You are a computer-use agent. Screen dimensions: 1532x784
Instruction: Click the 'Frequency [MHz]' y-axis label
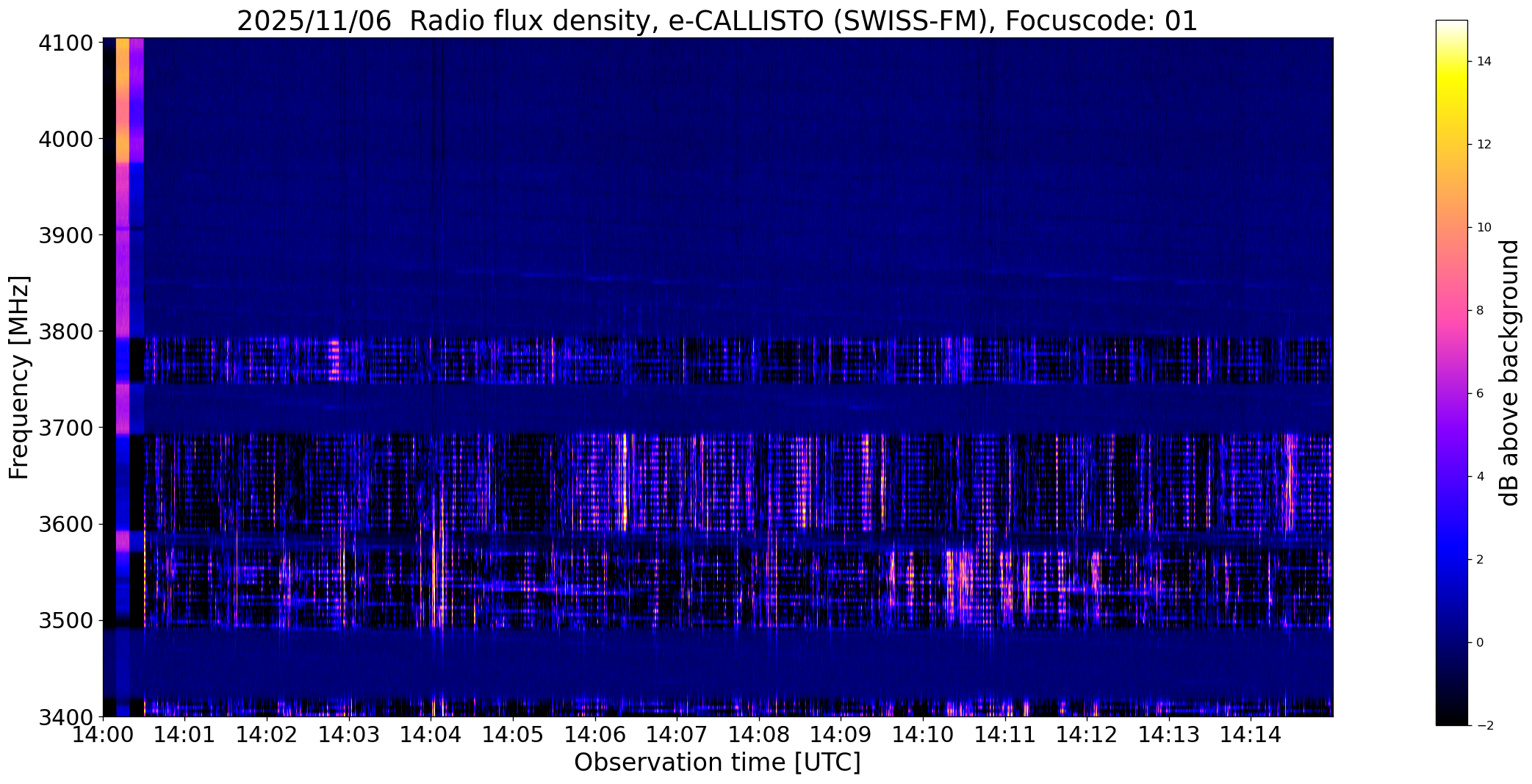[x=19, y=377]
